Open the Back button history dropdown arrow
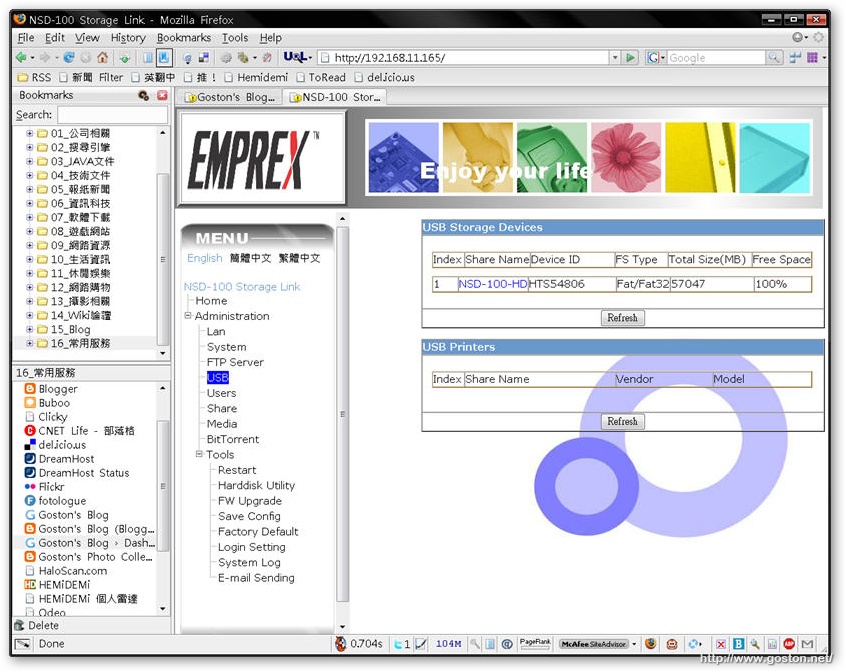 [x=32, y=58]
